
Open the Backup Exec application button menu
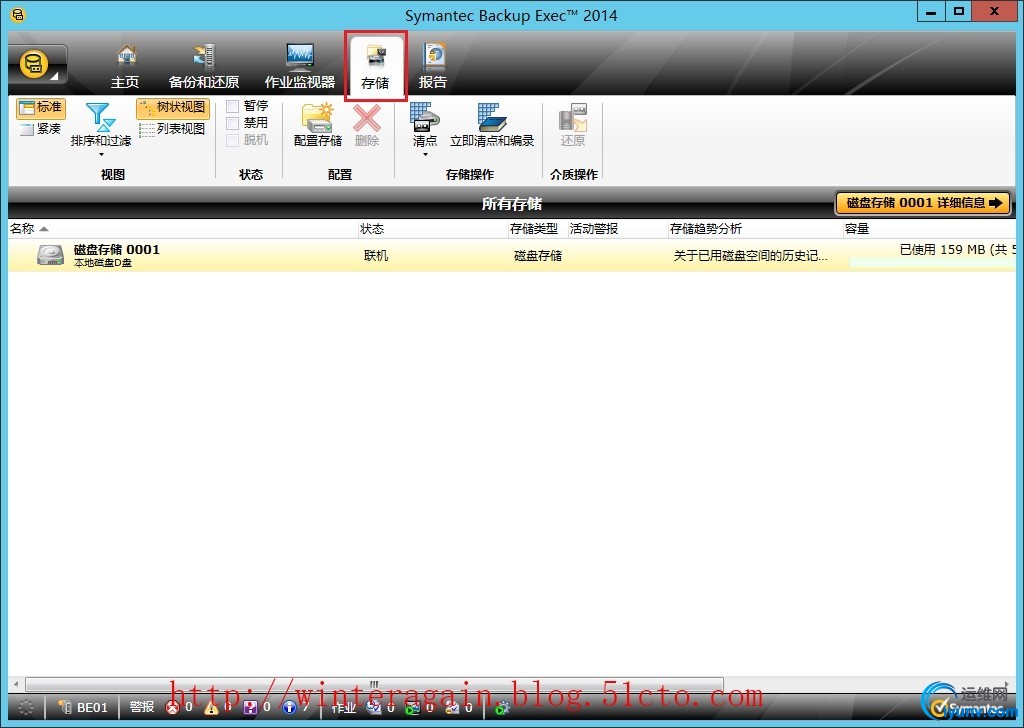click(x=37, y=65)
